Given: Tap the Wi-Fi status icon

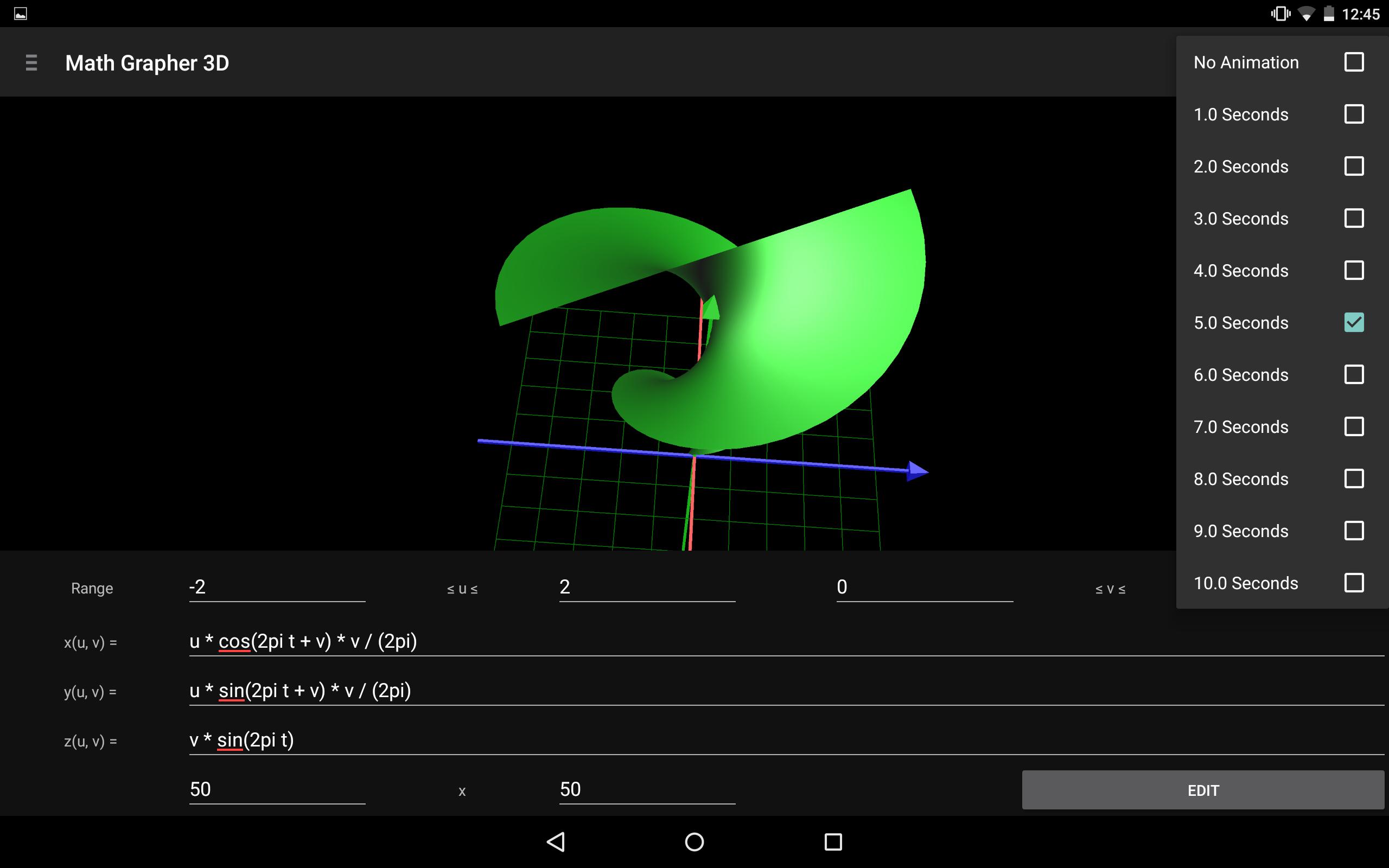Looking at the screenshot, I should click(1307, 14).
